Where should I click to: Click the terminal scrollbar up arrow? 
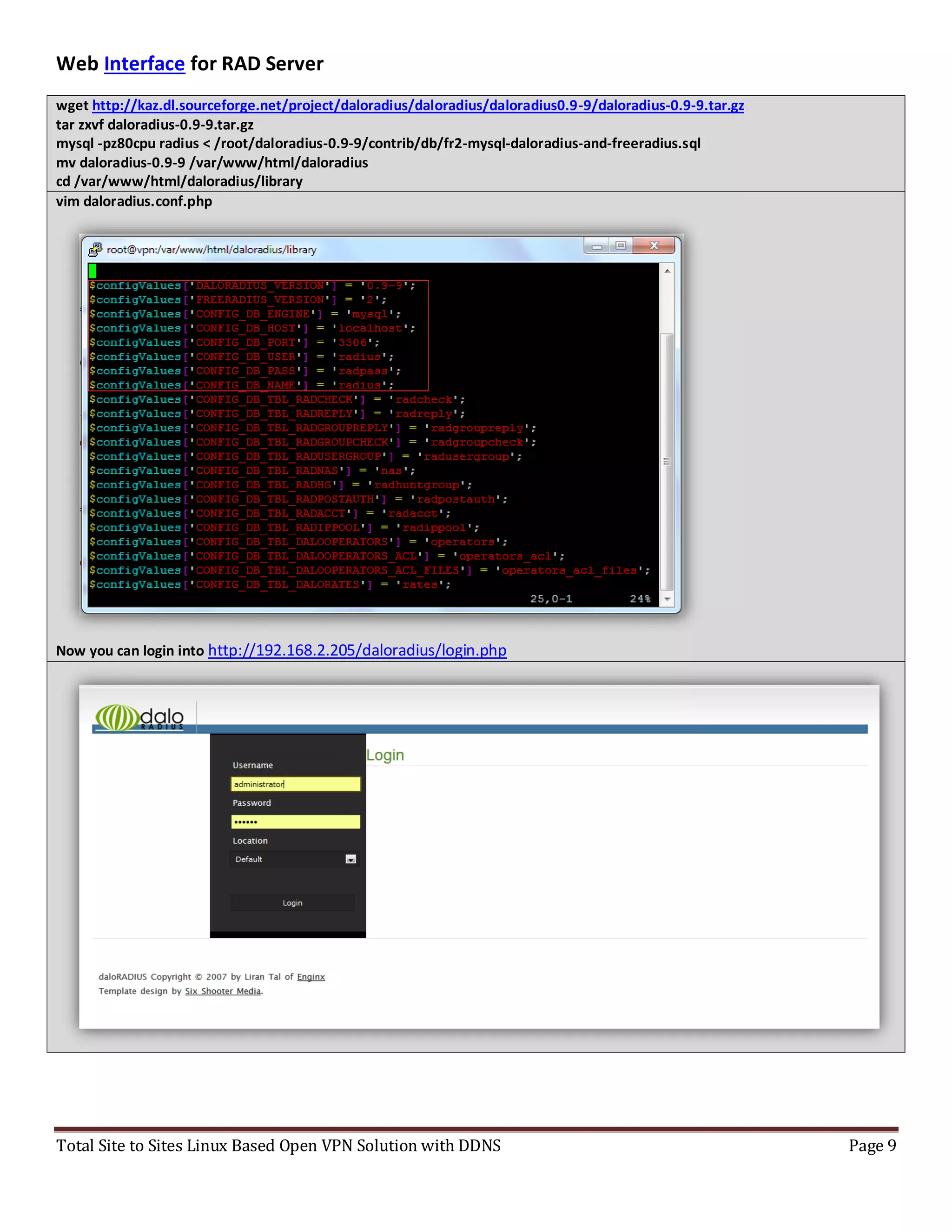[x=667, y=271]
